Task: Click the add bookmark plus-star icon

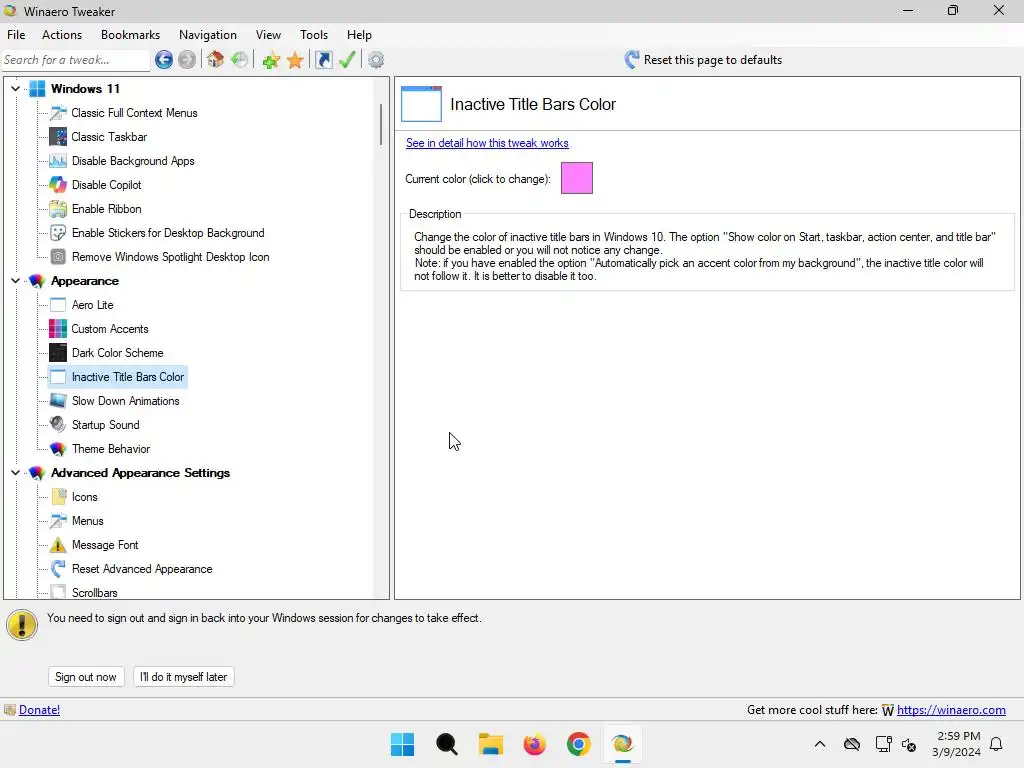Action: [x=271, y=60]
